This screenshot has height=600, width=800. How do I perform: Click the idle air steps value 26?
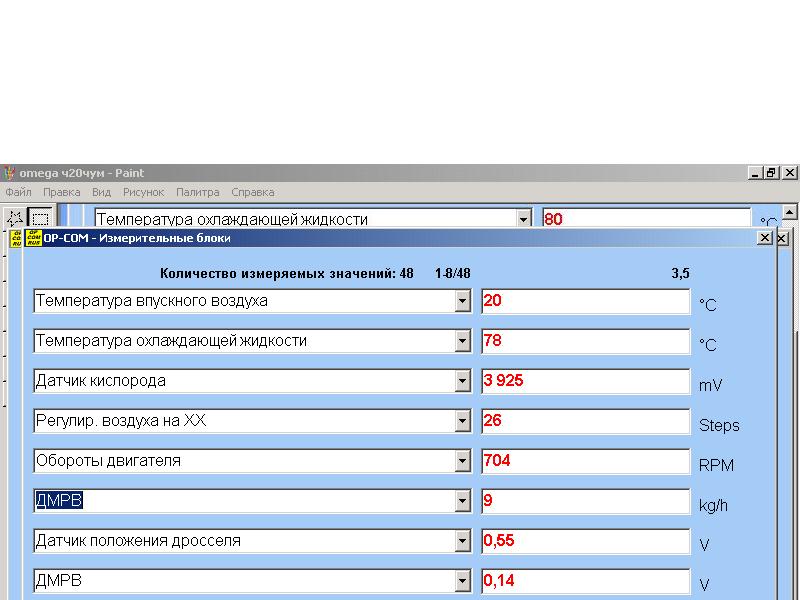(x=586, y=421)
